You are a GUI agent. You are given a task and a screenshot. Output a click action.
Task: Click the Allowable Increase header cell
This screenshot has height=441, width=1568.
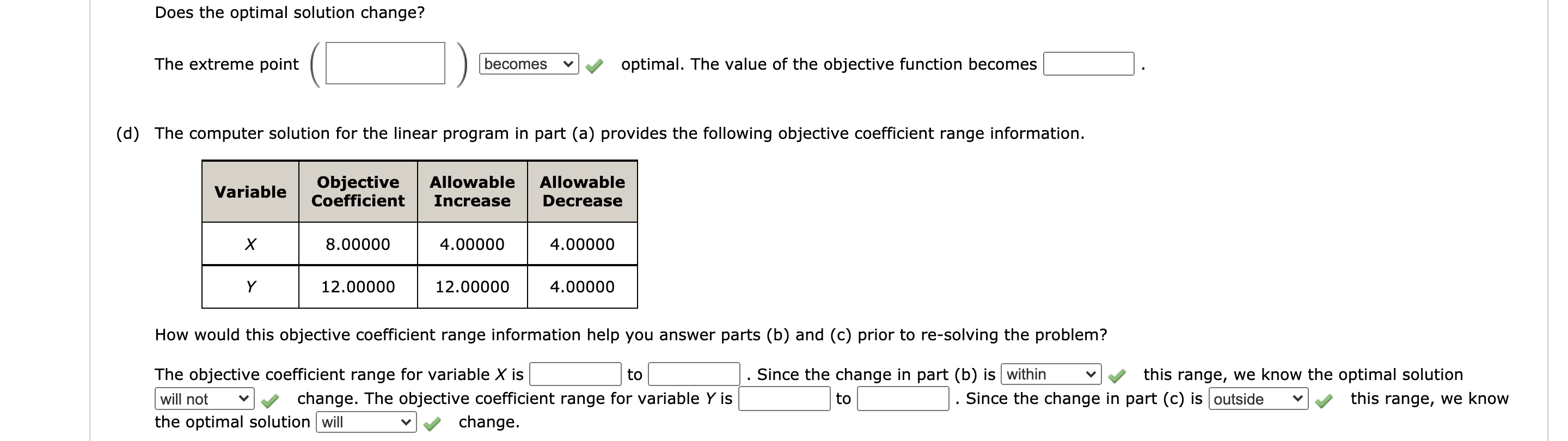pyautogui.click(x=473, y=191)
